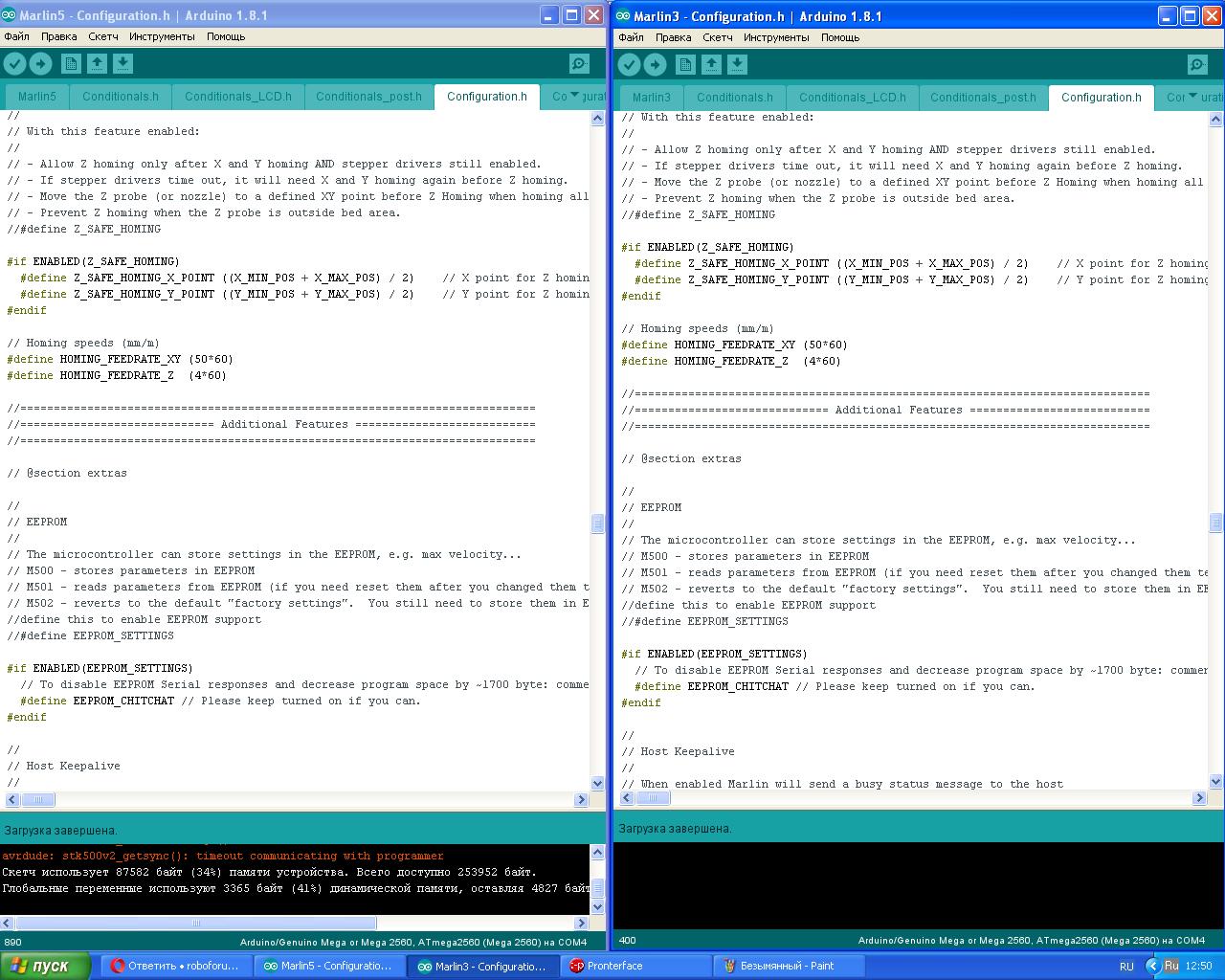This screenshot has height=980, width=1225.
Task: Click avrdude timeout error line in Marlin5 console
Action: [223, 856]
